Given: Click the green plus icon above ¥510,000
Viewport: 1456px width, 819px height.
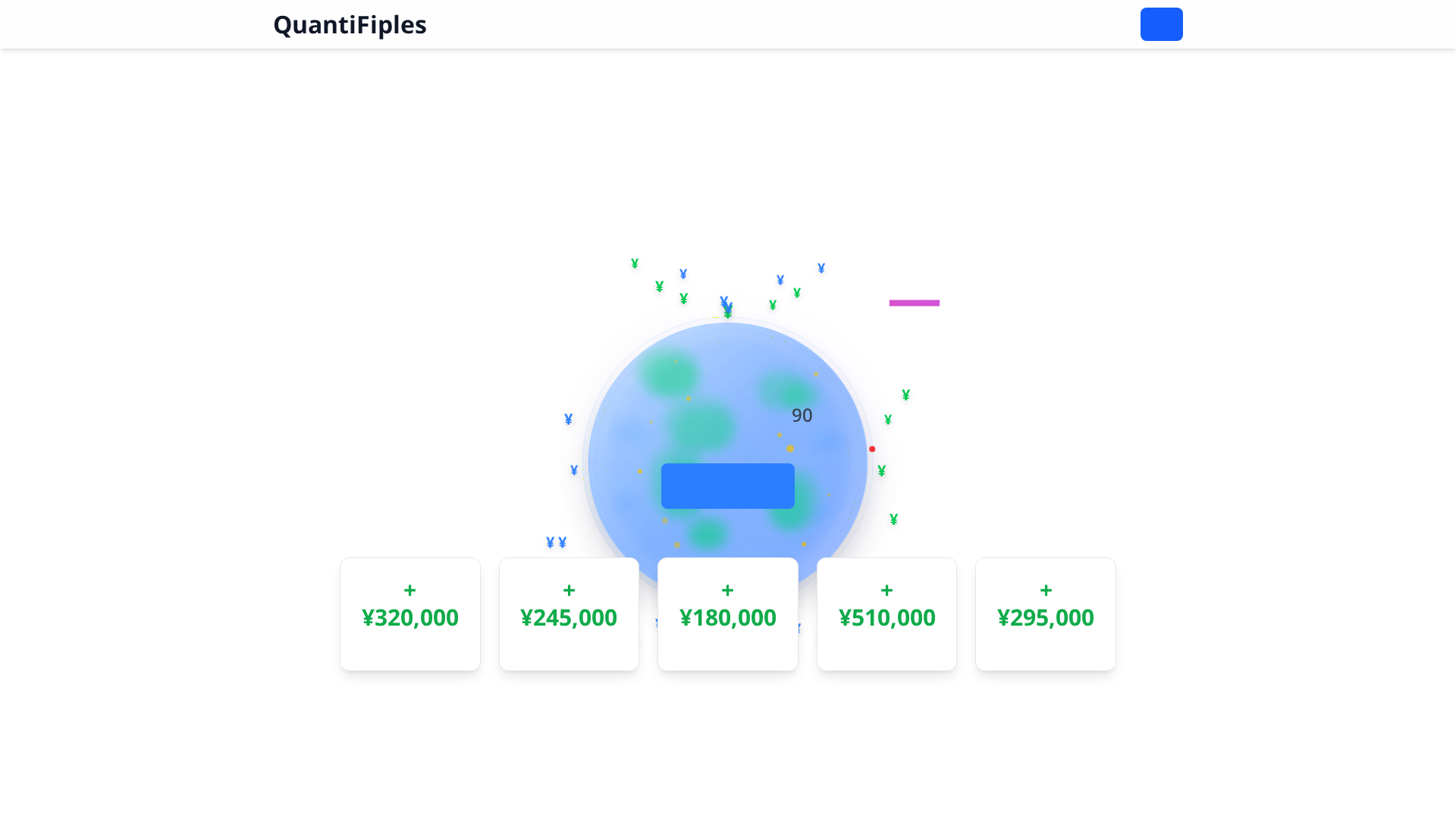Looking at the screenshot, I should (x=886, y=590).
